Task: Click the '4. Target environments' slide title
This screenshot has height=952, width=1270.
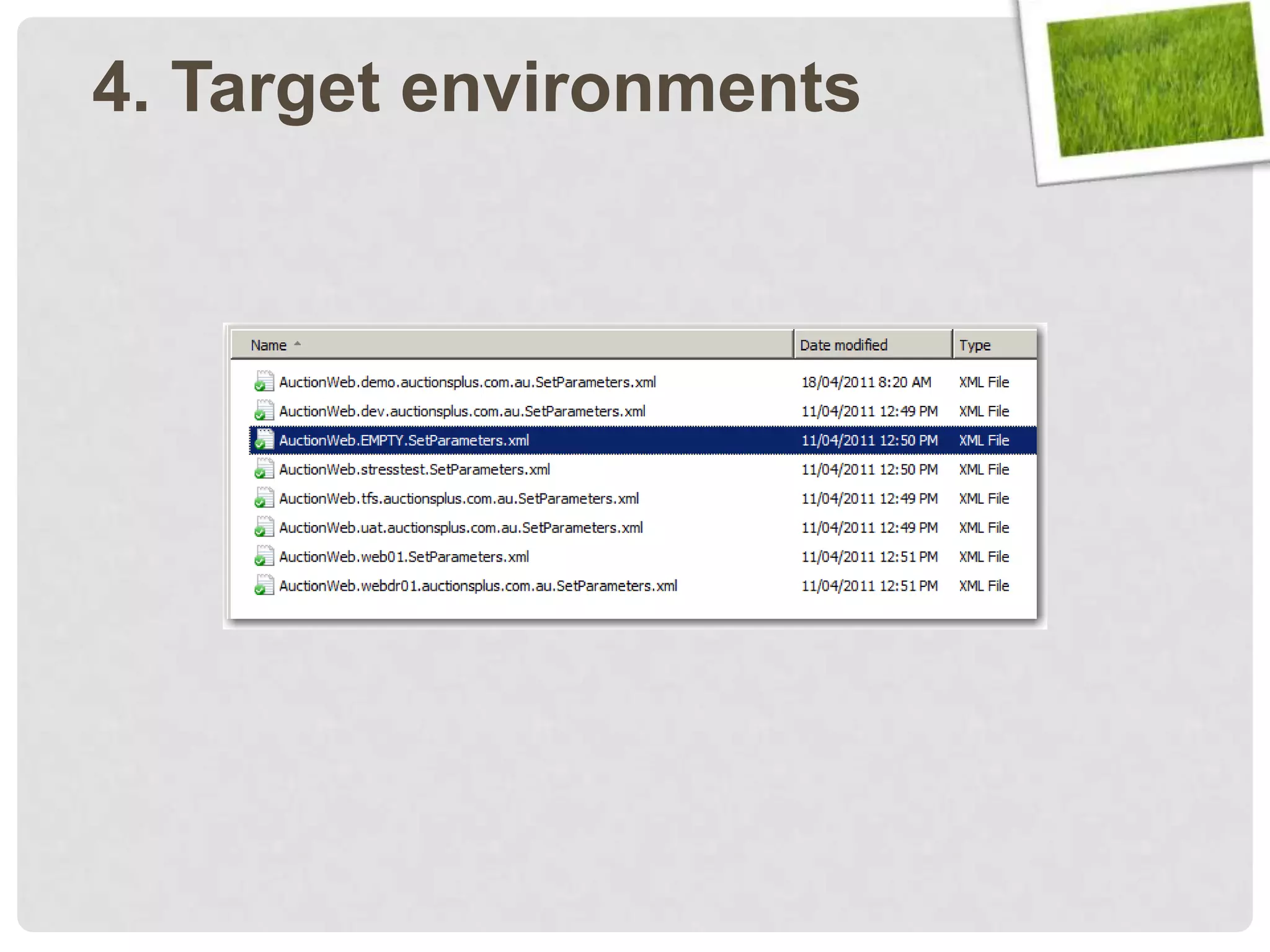Action: (476, 87)
